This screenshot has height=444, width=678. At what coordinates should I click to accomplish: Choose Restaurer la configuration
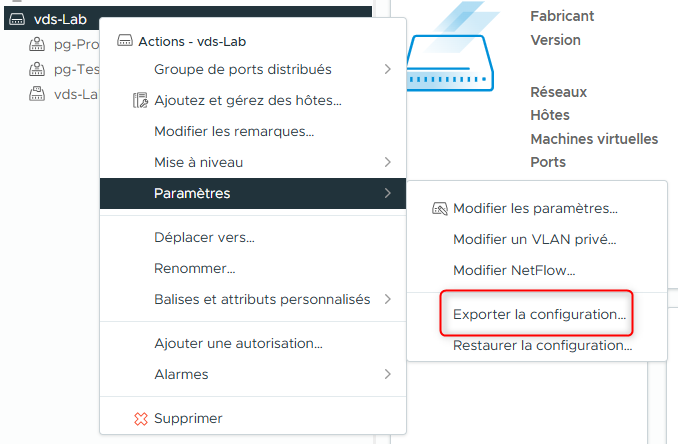pyautogui.click(x=542, y=346)
